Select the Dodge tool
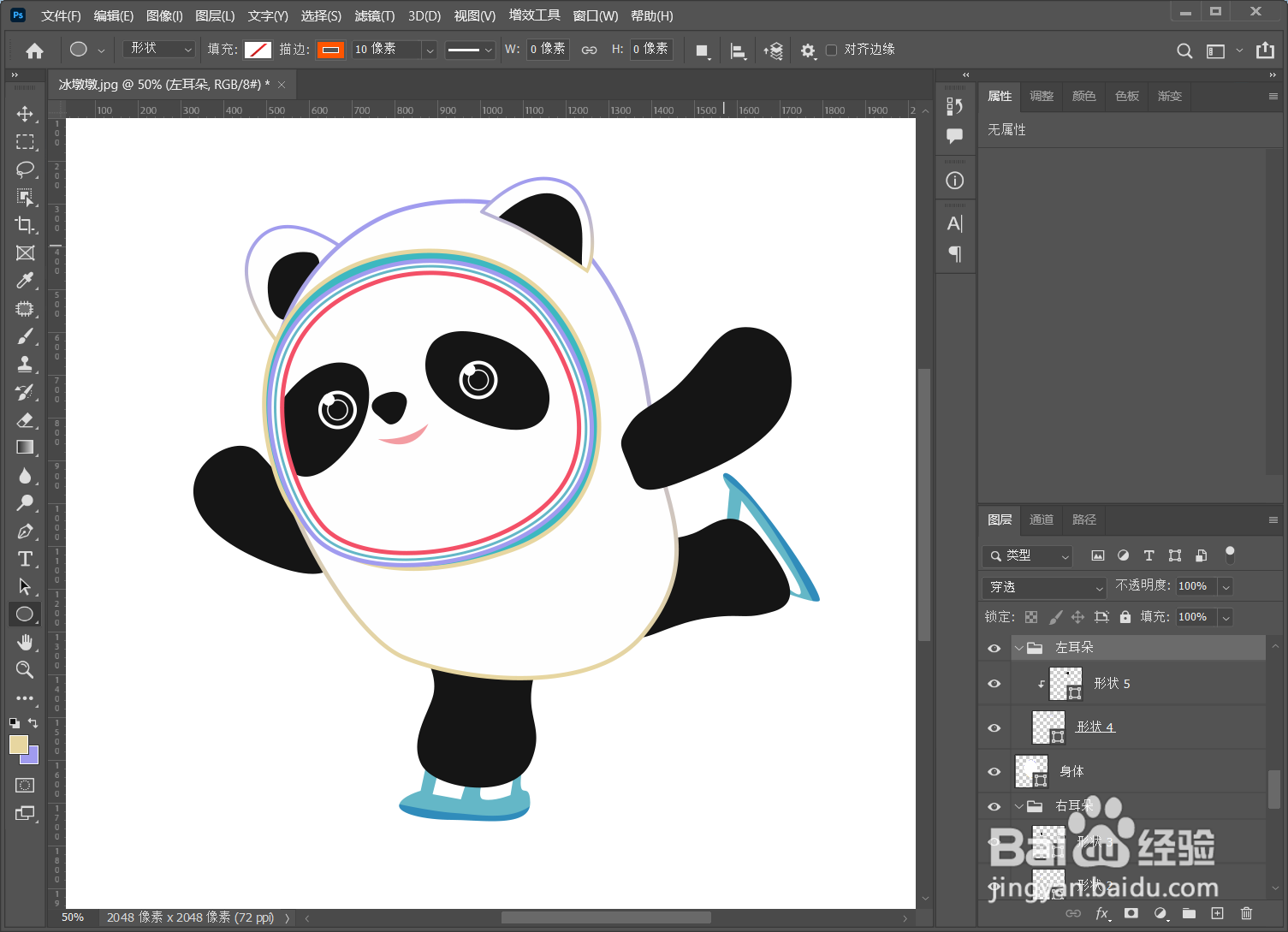The image size is (1288, 932). [x=25, y=503]
